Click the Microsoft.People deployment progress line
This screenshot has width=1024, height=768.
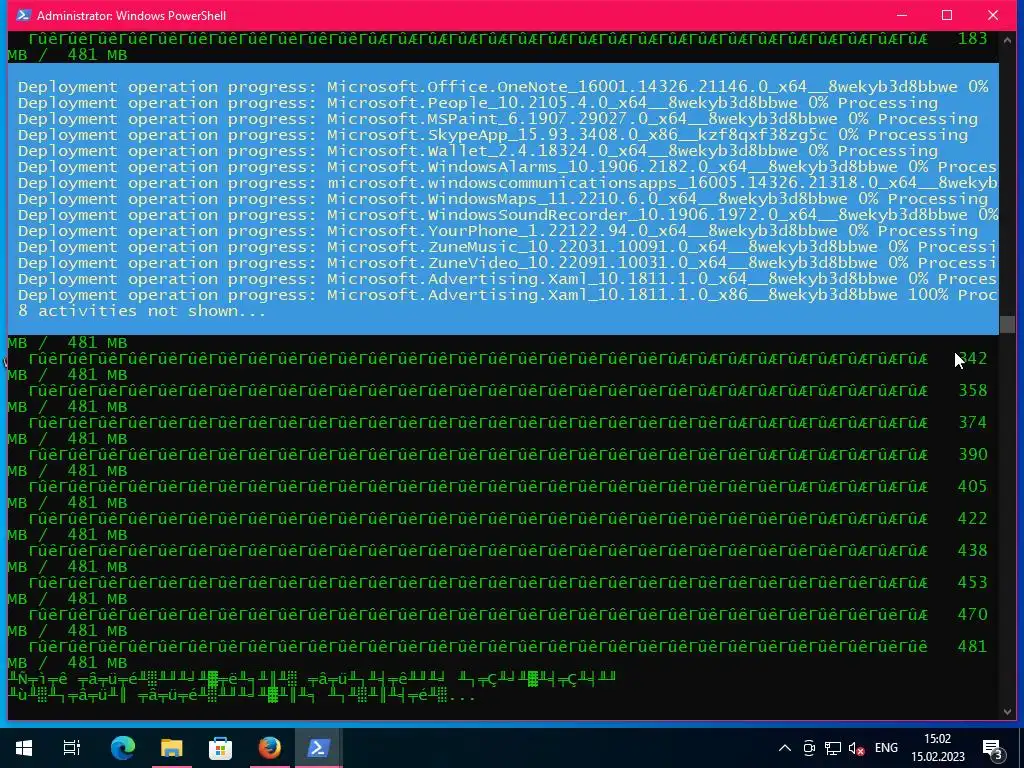(477, 103)
